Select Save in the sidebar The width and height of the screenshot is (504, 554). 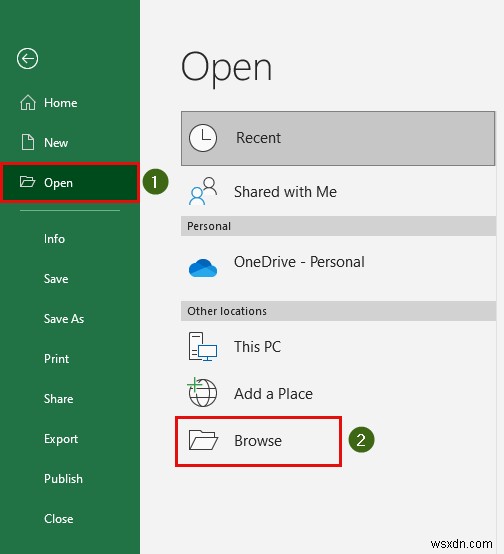click(56, 279)
